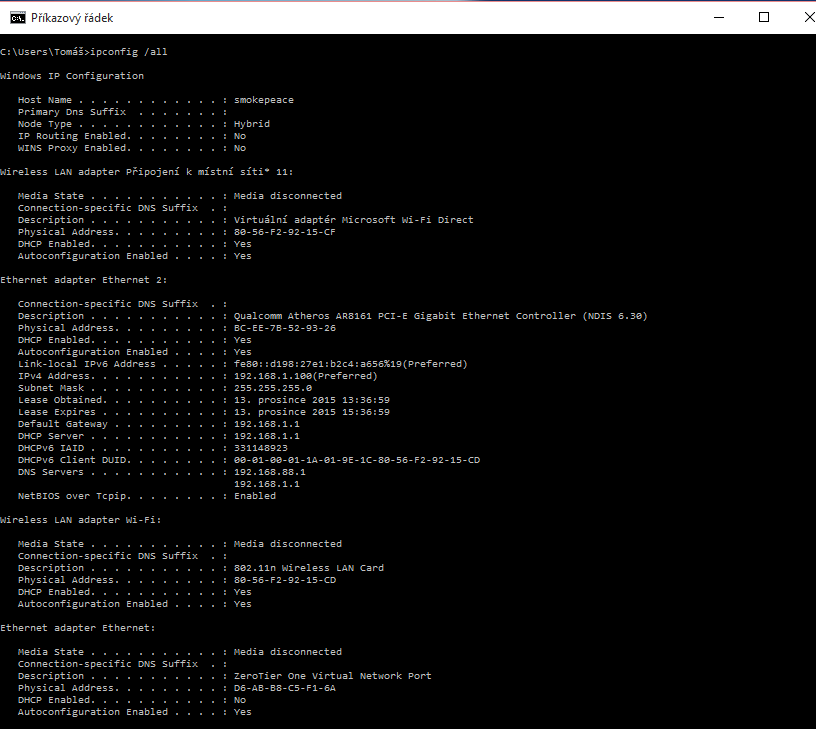Click 'ZeroTier One Virtual Network Port' description

[x=333, y=676]
